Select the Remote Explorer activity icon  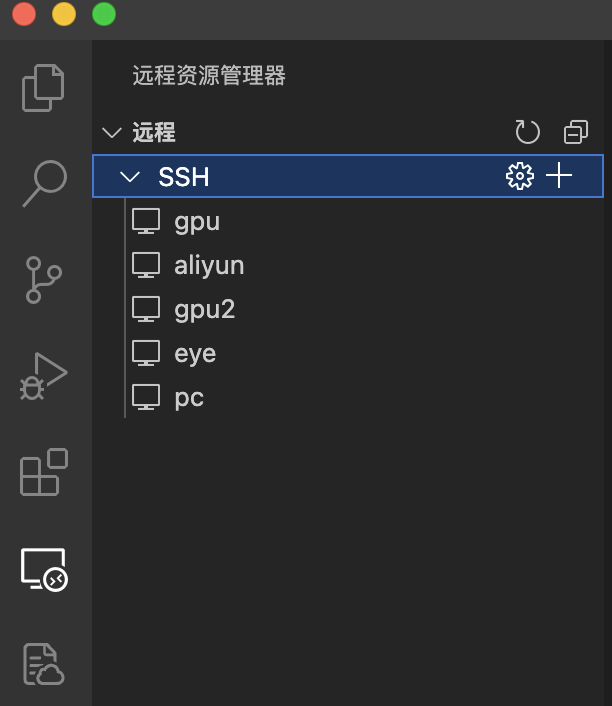pyautogui.click(x=44, y=570)
